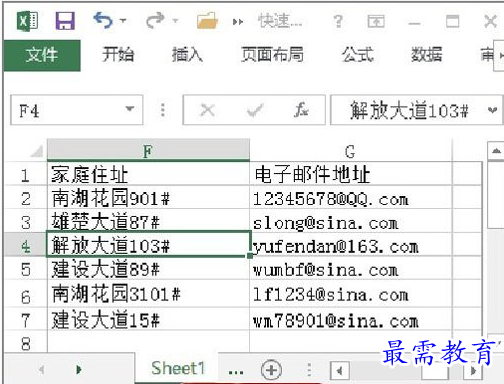Viewport: 504px width, 384px height.
Task: Expand the formula bar chevron
Action: 492,110
